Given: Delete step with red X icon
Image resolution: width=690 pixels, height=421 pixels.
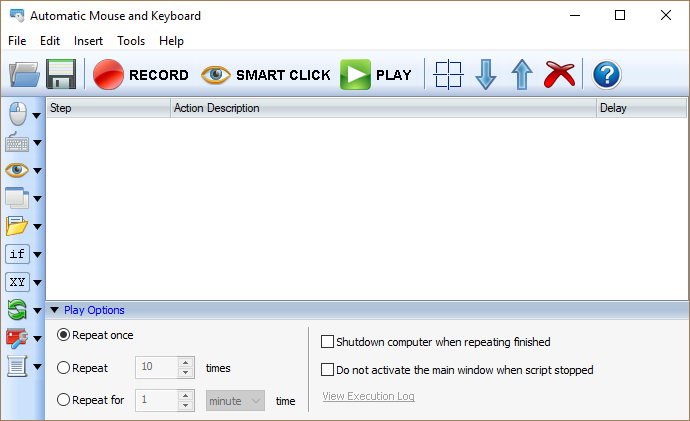Looking at the screenshot, I should point(559,75).
